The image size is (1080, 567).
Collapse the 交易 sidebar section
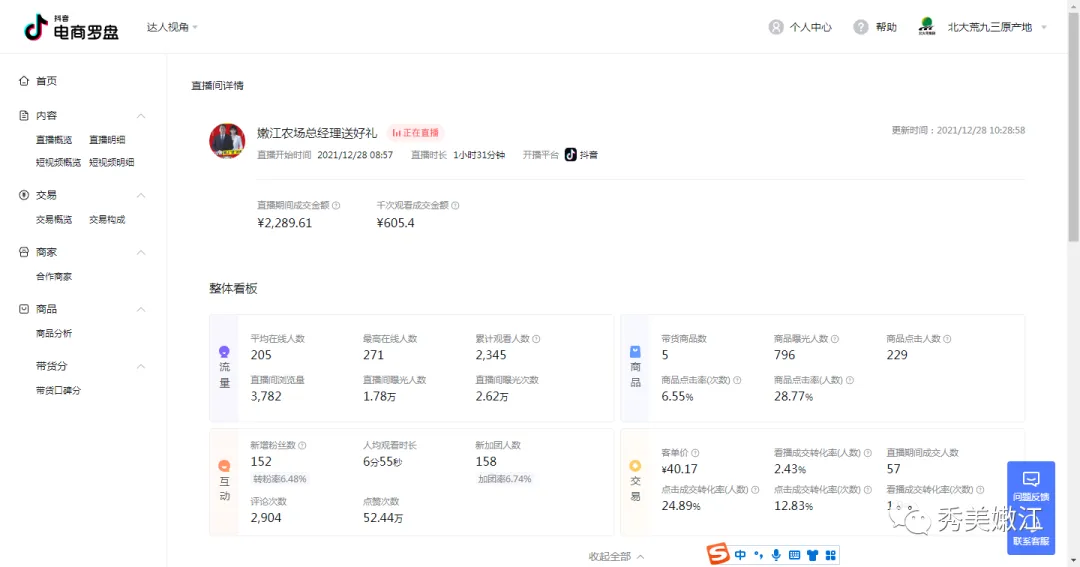coord(141,196)
